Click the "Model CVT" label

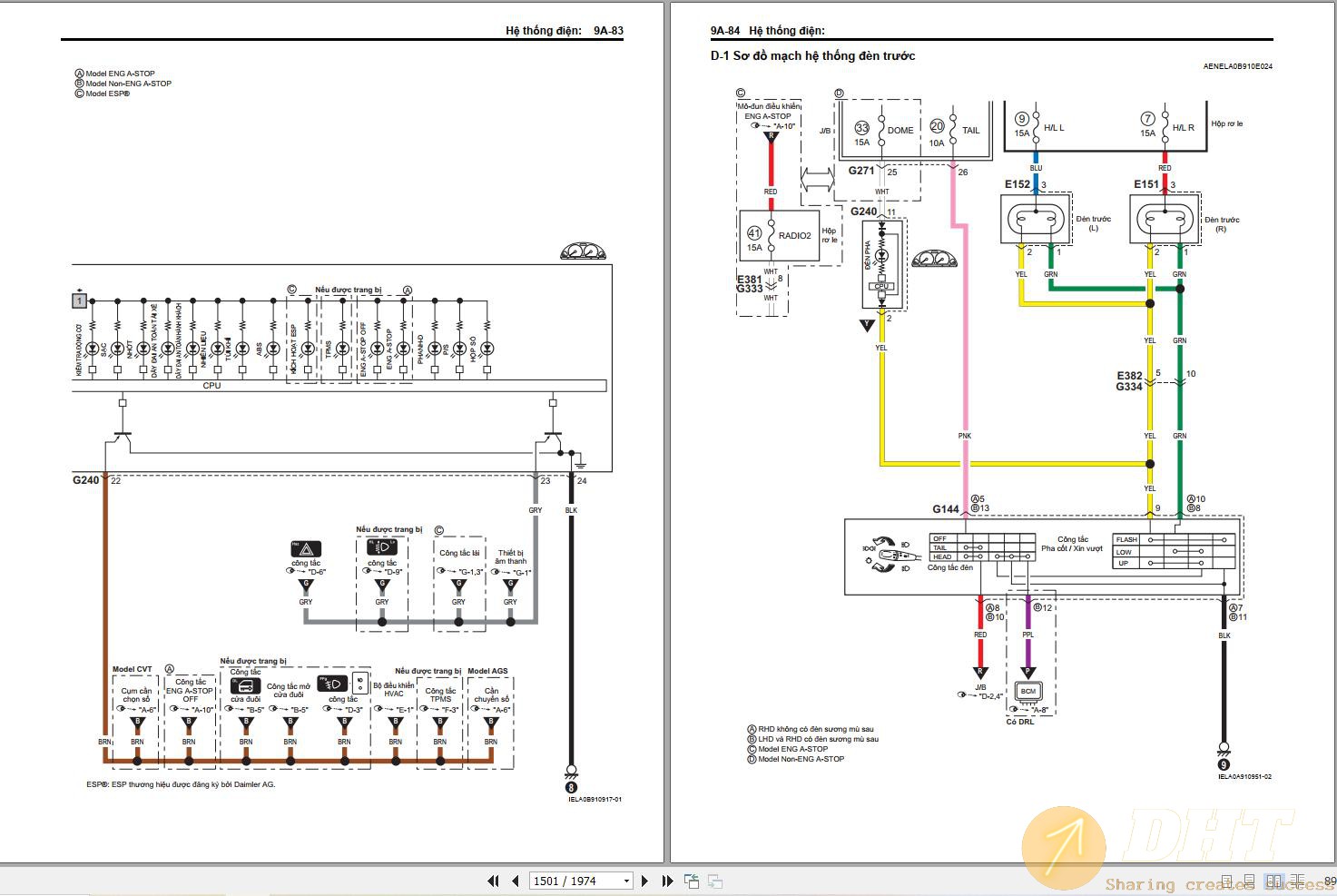point(133,670)
